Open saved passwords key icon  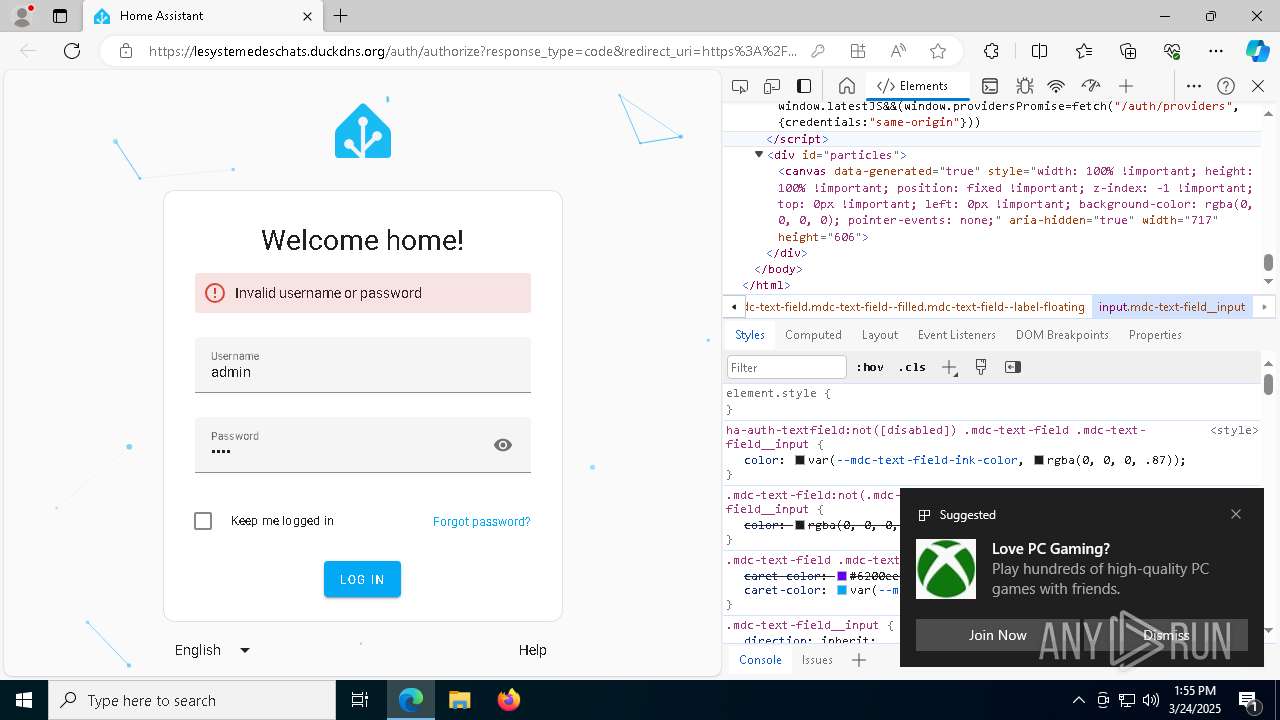[x=818, y=51]
